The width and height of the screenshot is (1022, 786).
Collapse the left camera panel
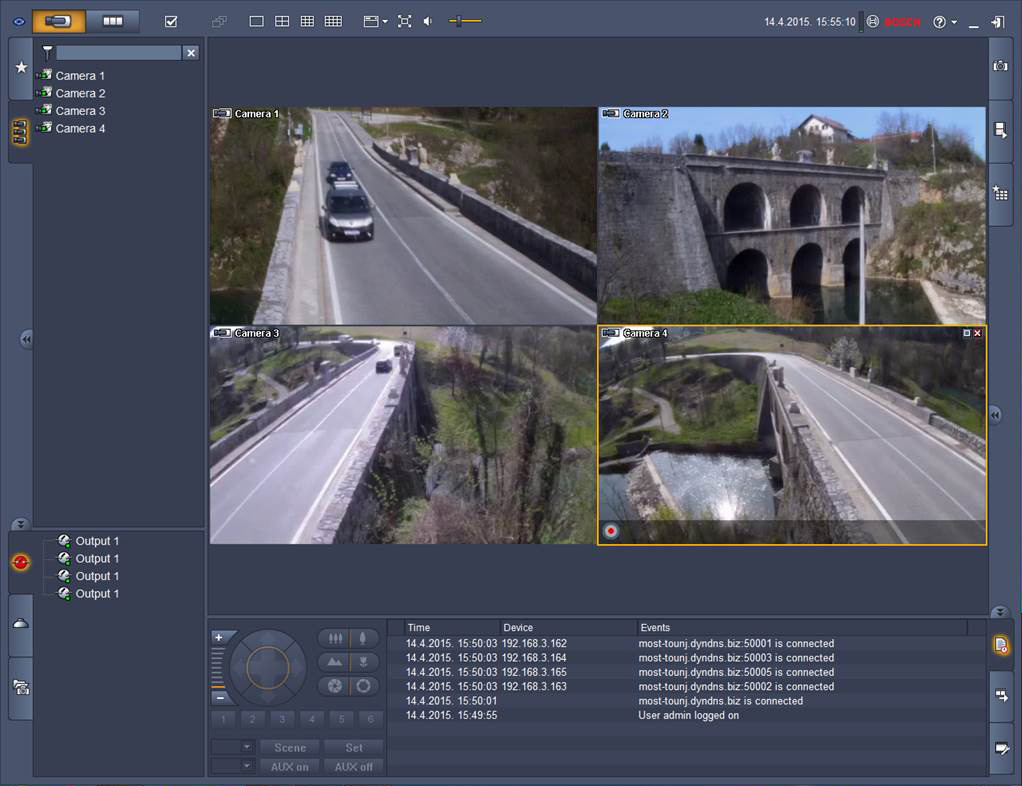[x=26, y=340]
